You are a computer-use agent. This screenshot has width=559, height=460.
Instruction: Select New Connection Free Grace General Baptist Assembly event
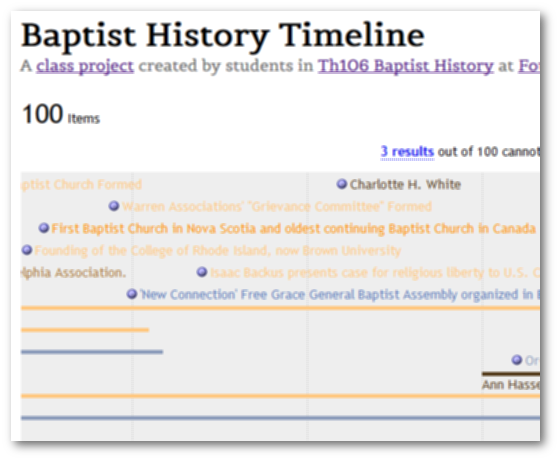coord(340,295)
